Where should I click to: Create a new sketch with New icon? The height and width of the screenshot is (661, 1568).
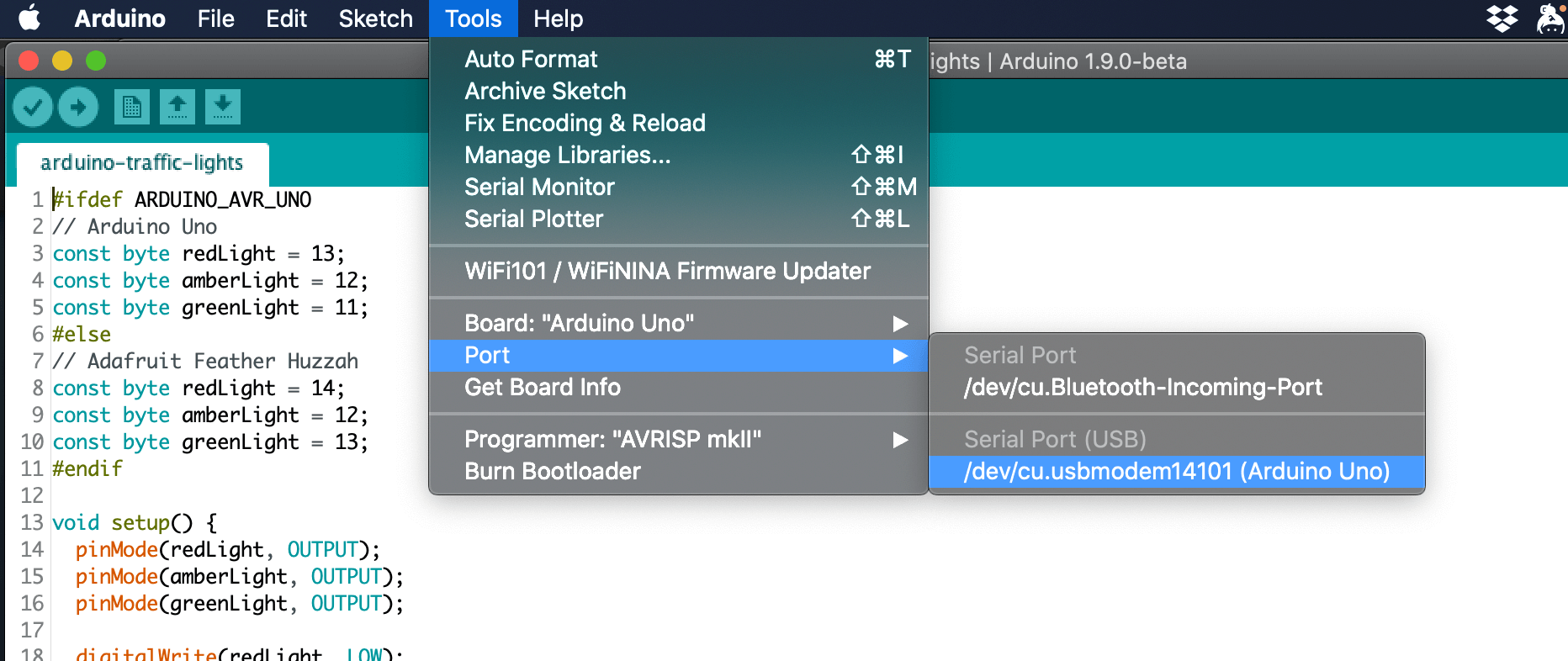132,107
